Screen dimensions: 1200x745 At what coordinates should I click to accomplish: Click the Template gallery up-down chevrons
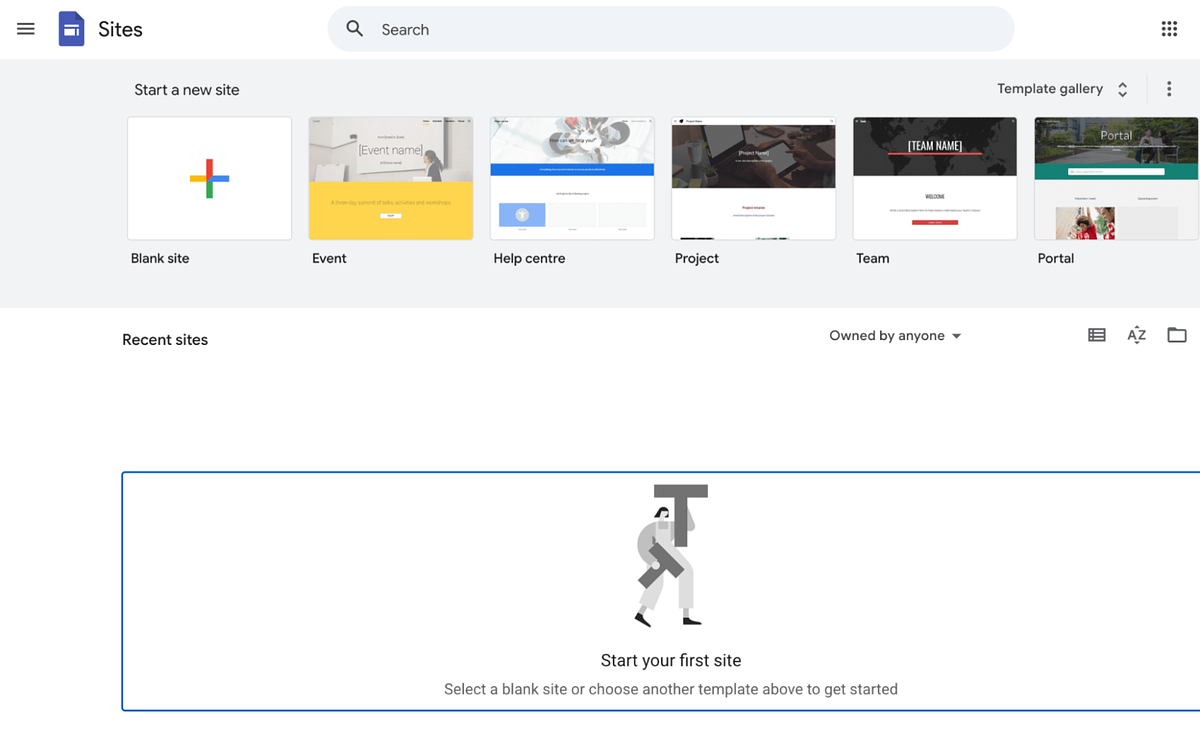point(1122,88)
